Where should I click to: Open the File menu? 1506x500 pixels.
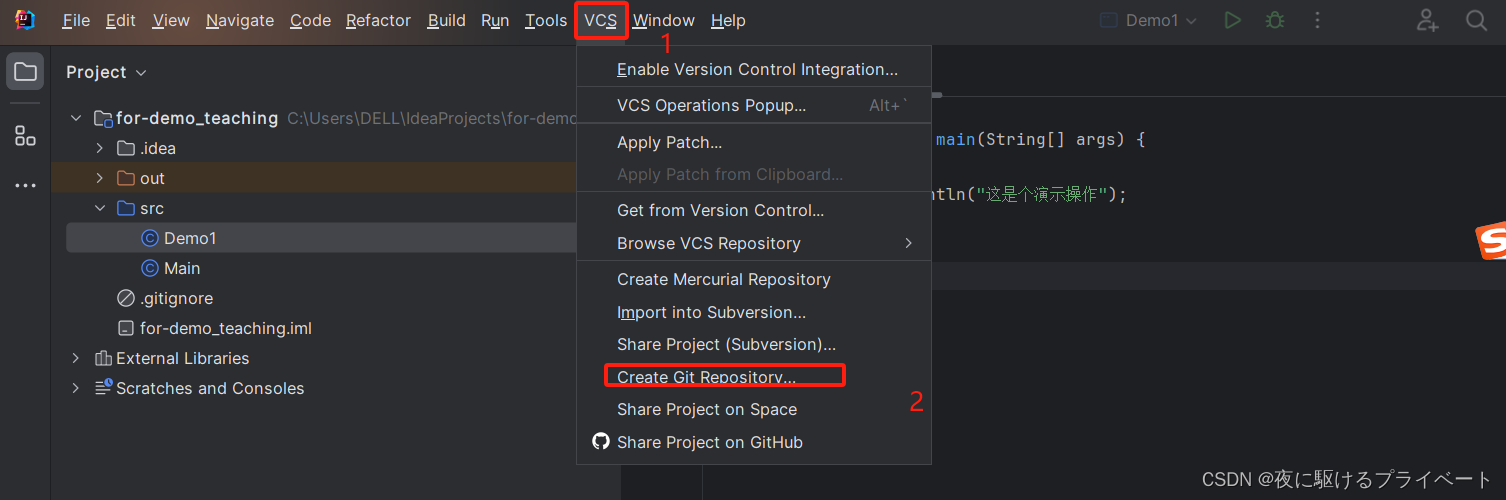(x=76, y=20)
